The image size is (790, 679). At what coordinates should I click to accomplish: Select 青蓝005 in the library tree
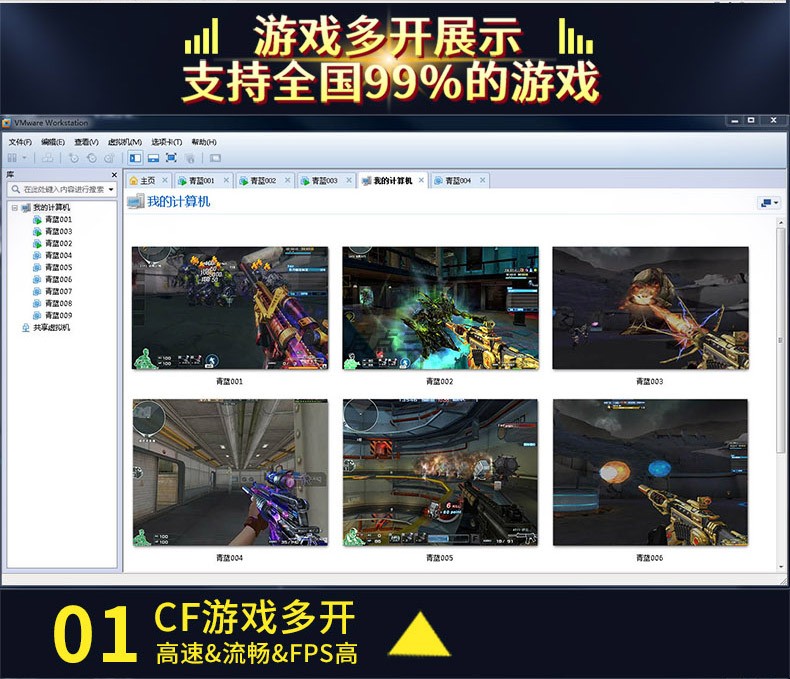52,267
